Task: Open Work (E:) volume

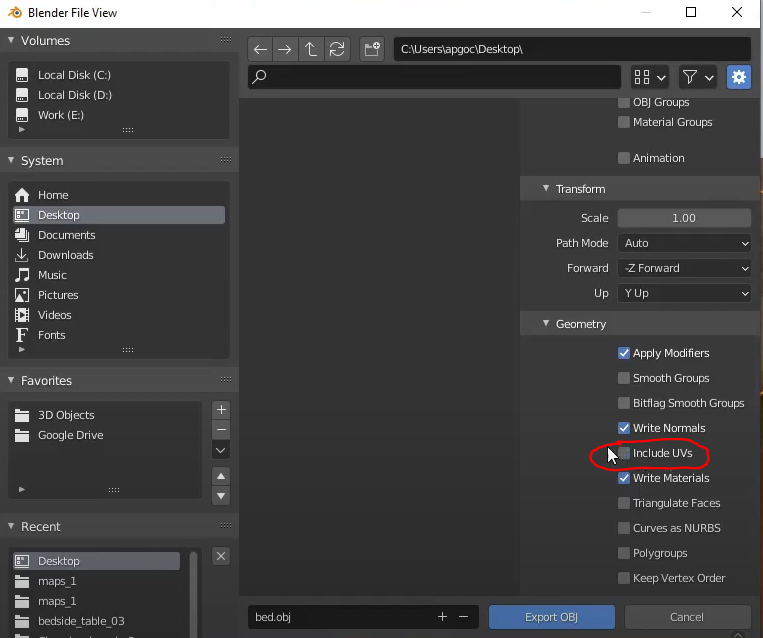Action: coord(119,115)
